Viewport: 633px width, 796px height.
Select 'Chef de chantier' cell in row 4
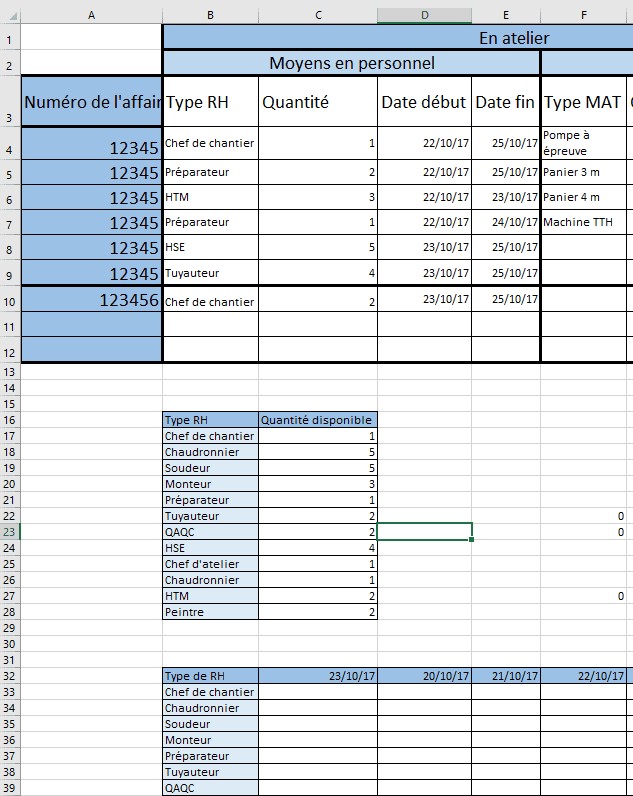[x=210, y=143]
